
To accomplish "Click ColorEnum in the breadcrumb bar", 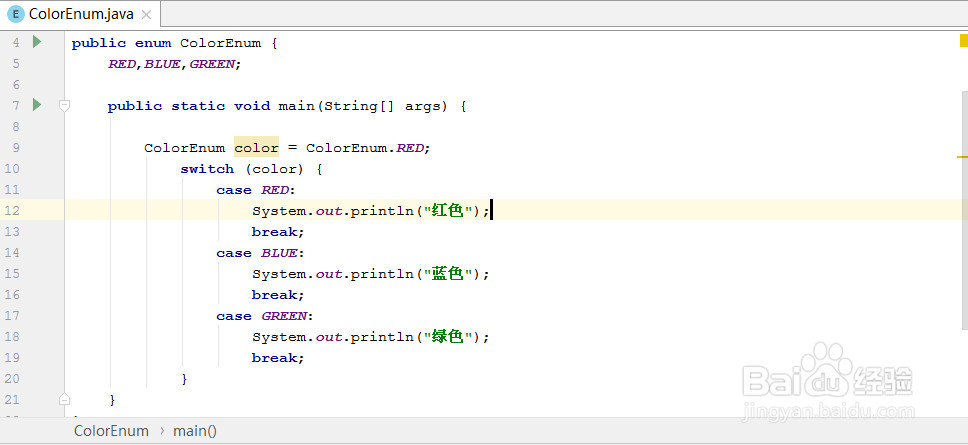I will coord(111,431).
